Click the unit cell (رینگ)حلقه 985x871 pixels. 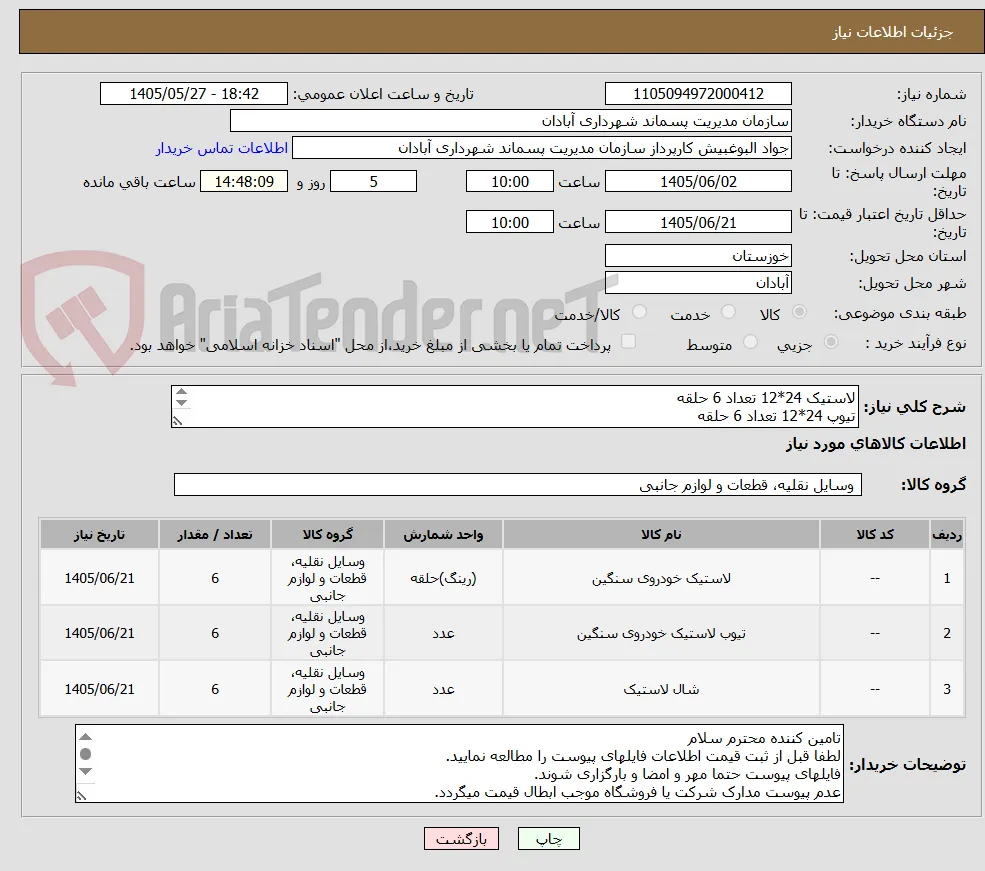coord(443,578)
